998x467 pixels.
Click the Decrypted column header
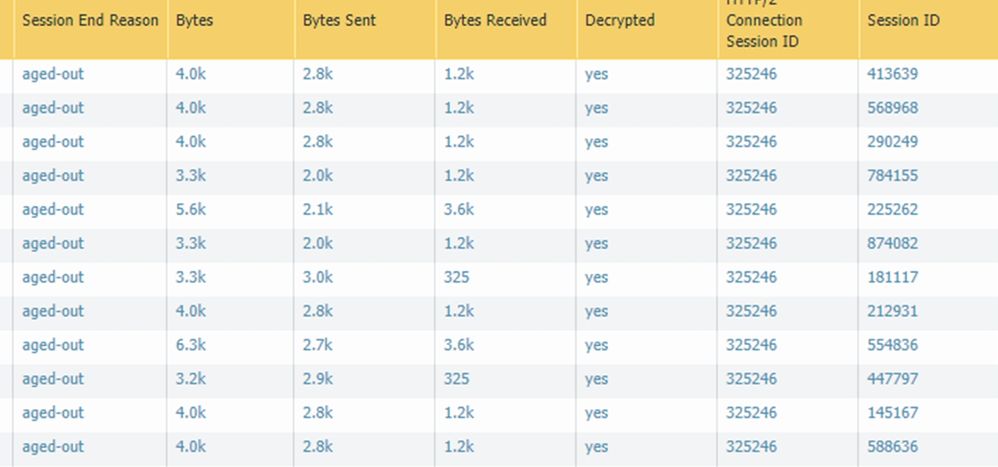(620, 20)
